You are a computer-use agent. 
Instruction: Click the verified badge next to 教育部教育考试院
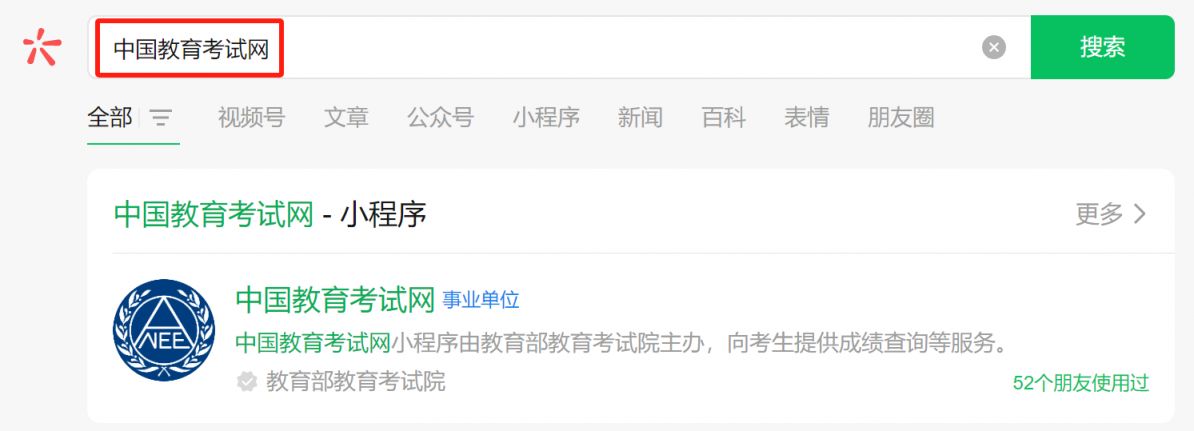point(247,382)
